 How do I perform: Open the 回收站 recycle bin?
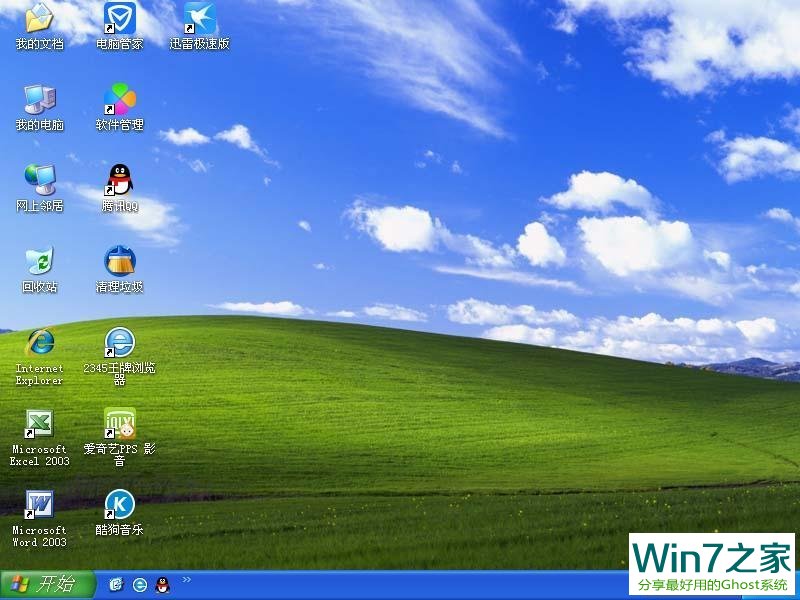[38, 264]
